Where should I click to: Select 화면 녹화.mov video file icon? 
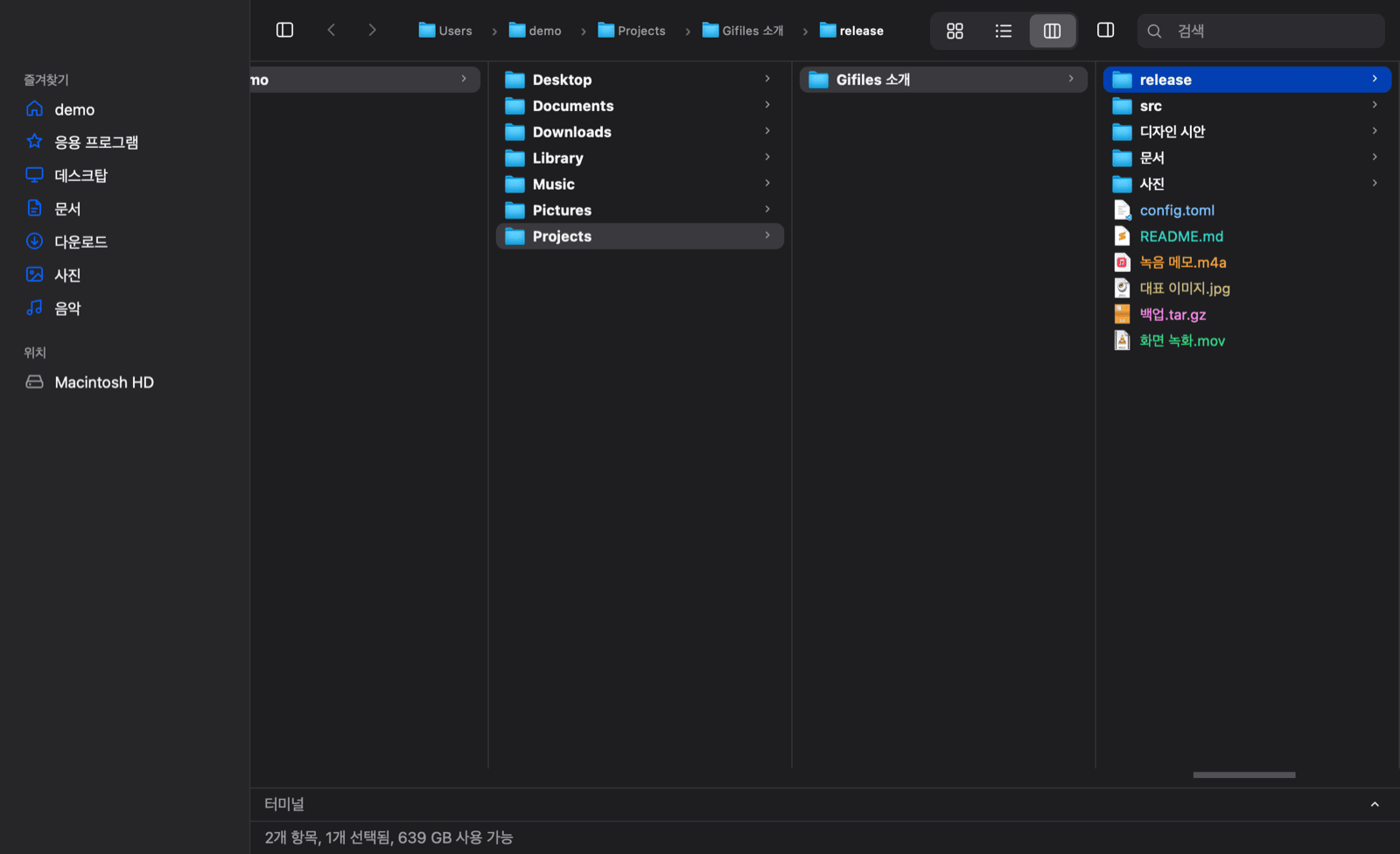(1122, 340)
